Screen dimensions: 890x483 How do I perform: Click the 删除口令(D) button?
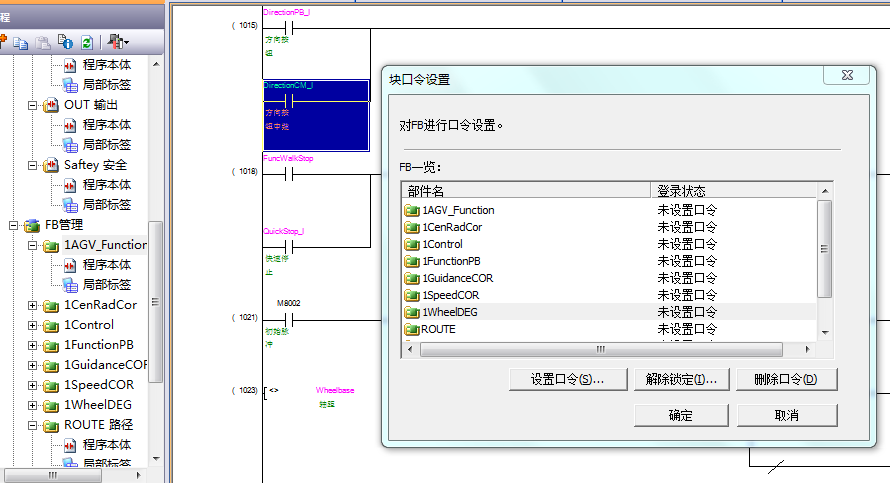click(785, 380)
